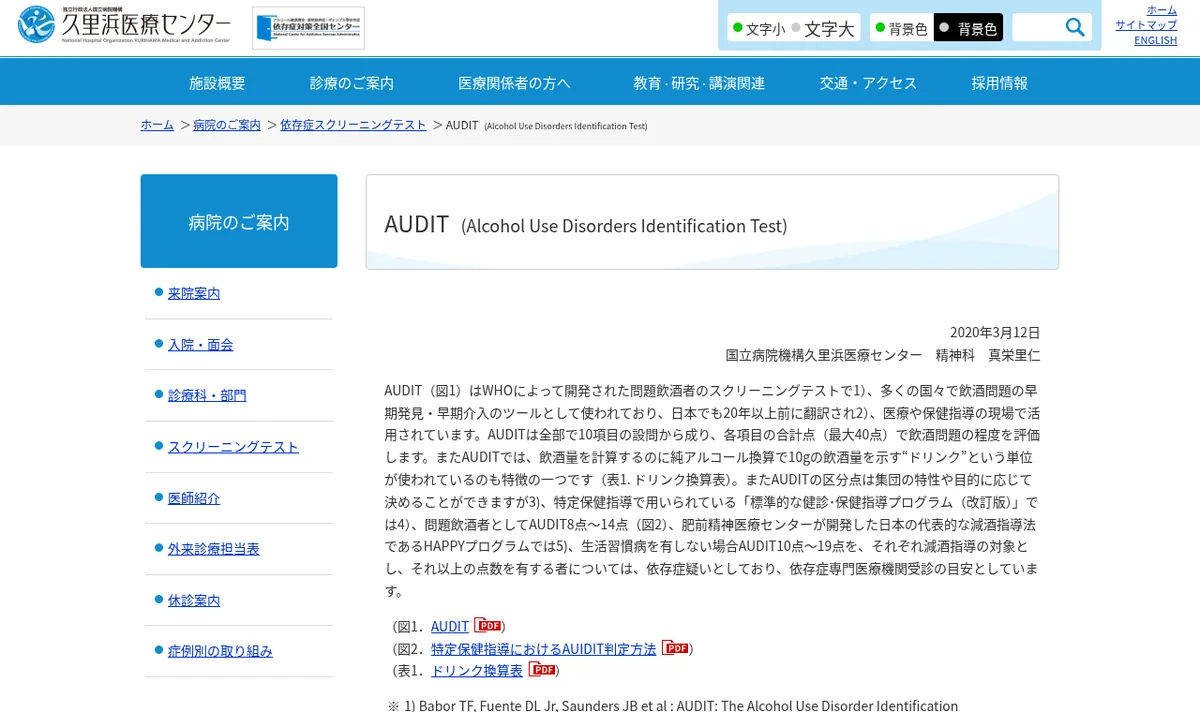Open 教育・研究・講演関連 navigation menu
Viewport: 1200px width, 712px height.
(699, 83)
